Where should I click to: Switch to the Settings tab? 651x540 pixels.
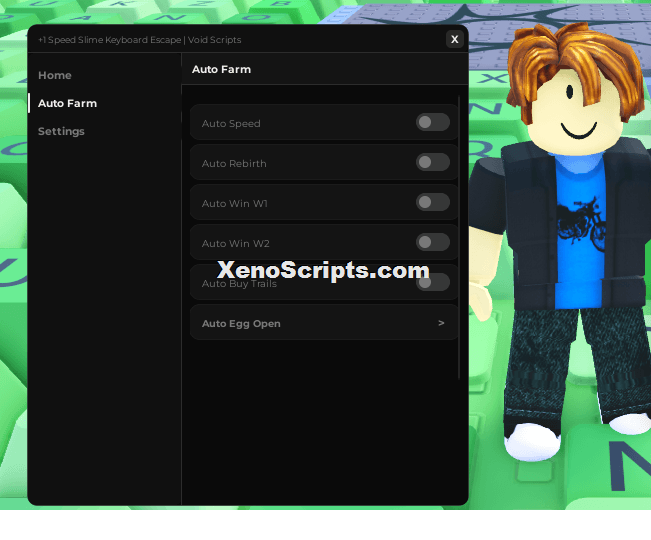click(x=61, y=131)
